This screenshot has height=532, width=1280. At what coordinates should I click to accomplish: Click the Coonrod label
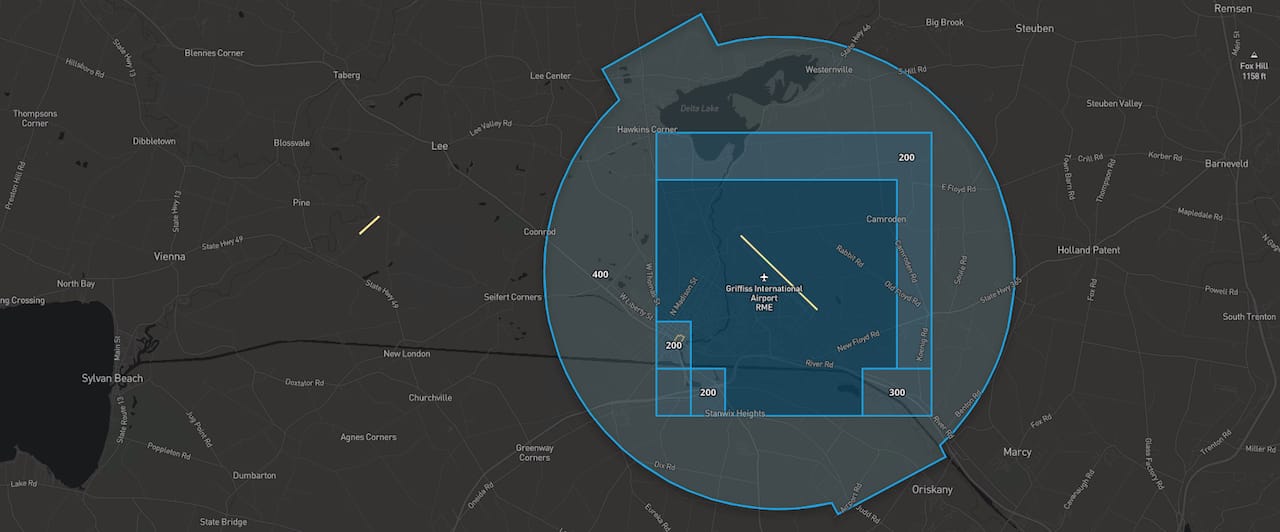(540, 231)
